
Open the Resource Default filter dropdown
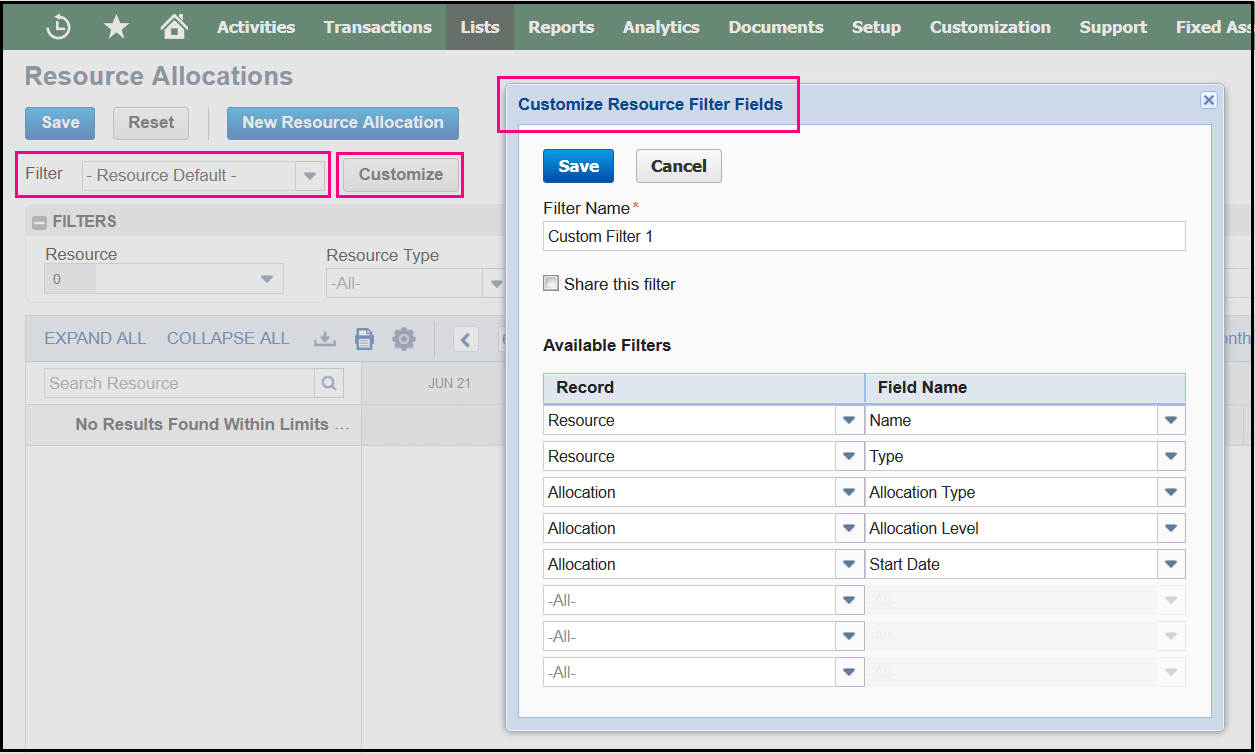(x=309, y=174)
